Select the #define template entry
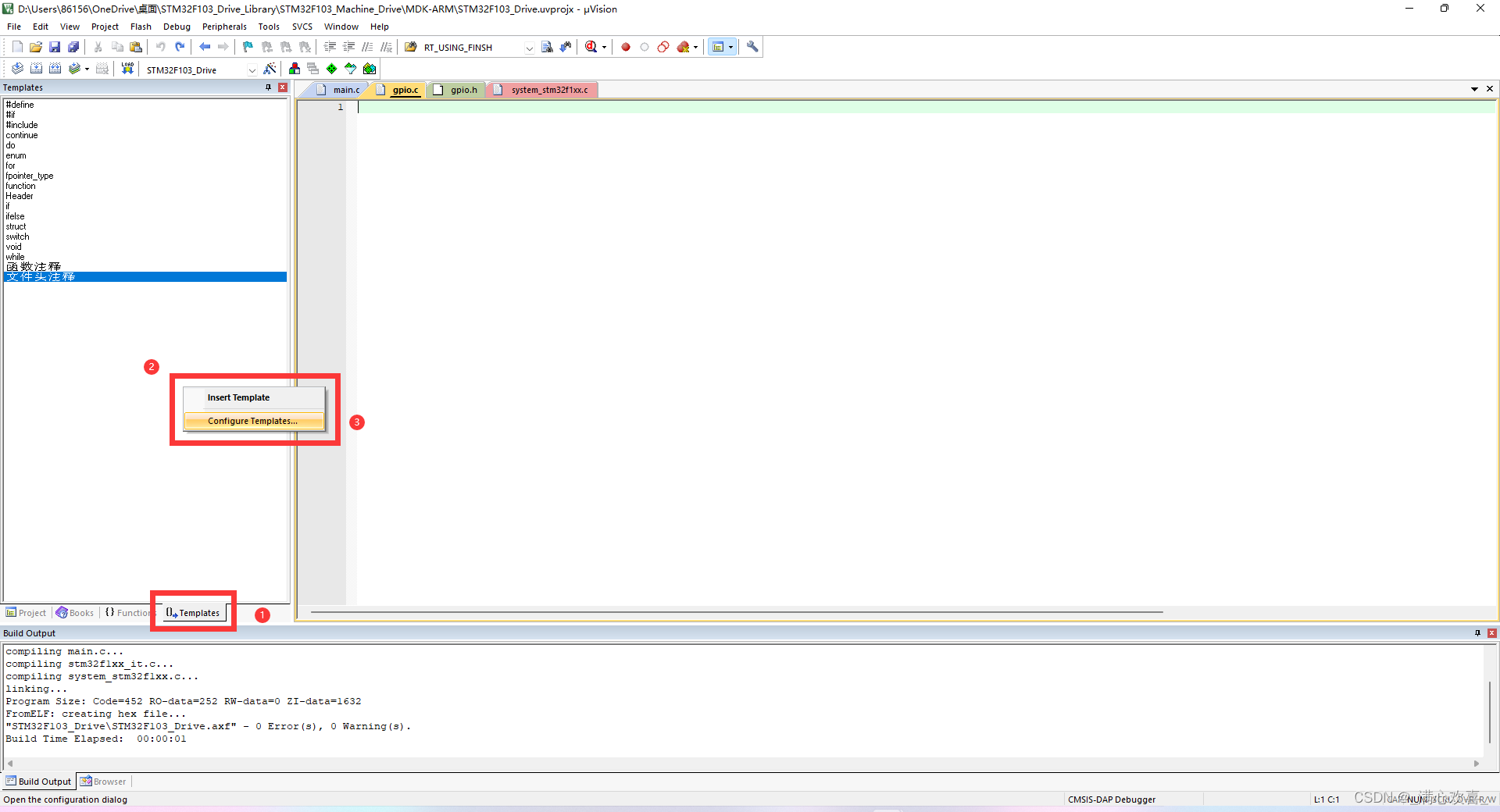This screenshot has width=1500, height=812. (x=146, y=105)
